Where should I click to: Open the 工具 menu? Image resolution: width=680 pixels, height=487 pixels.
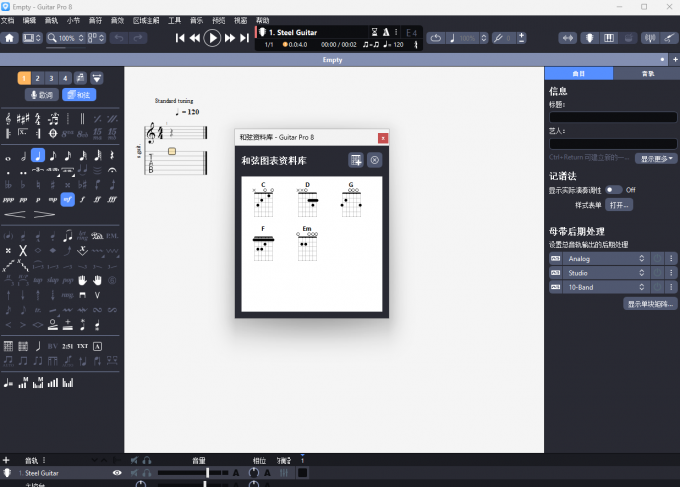175,20
